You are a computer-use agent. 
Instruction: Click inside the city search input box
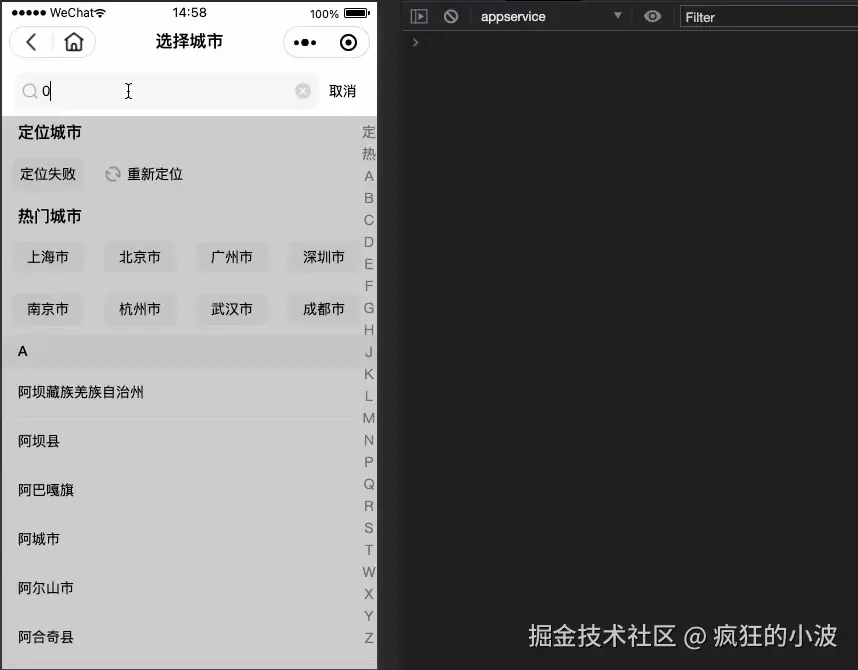[x=150, y=90]
